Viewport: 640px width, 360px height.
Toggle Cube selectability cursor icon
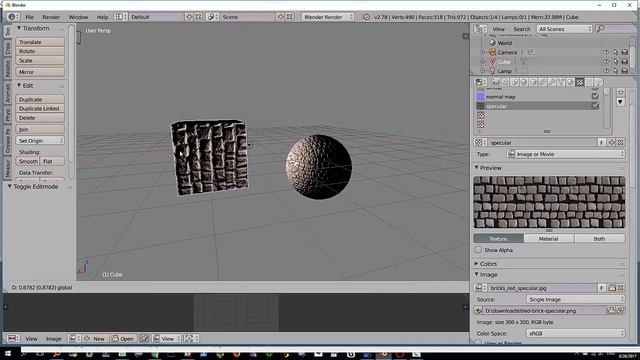tap(616, 62)
